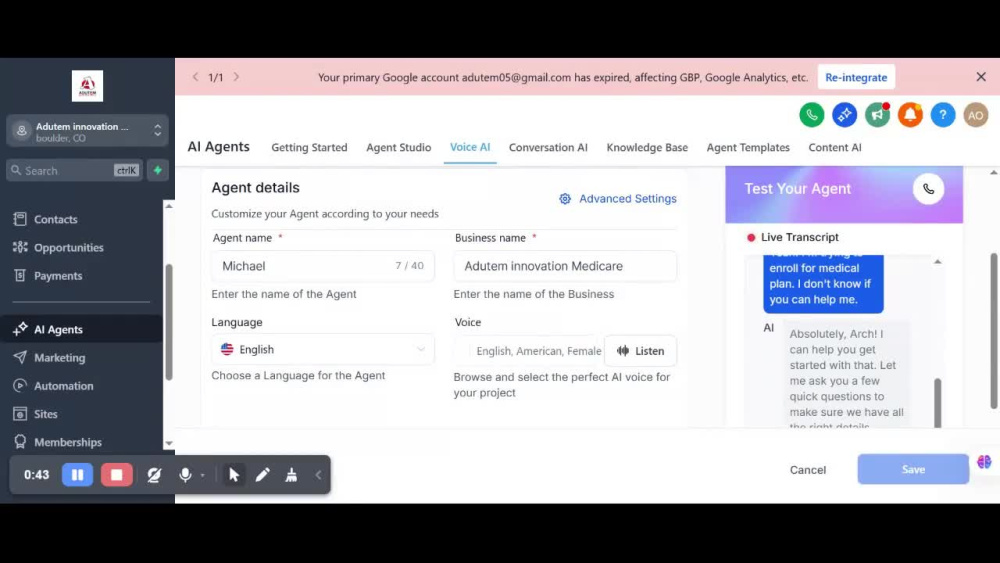
Task: Click the green phone dialer icon
Action: click(811, 115)
